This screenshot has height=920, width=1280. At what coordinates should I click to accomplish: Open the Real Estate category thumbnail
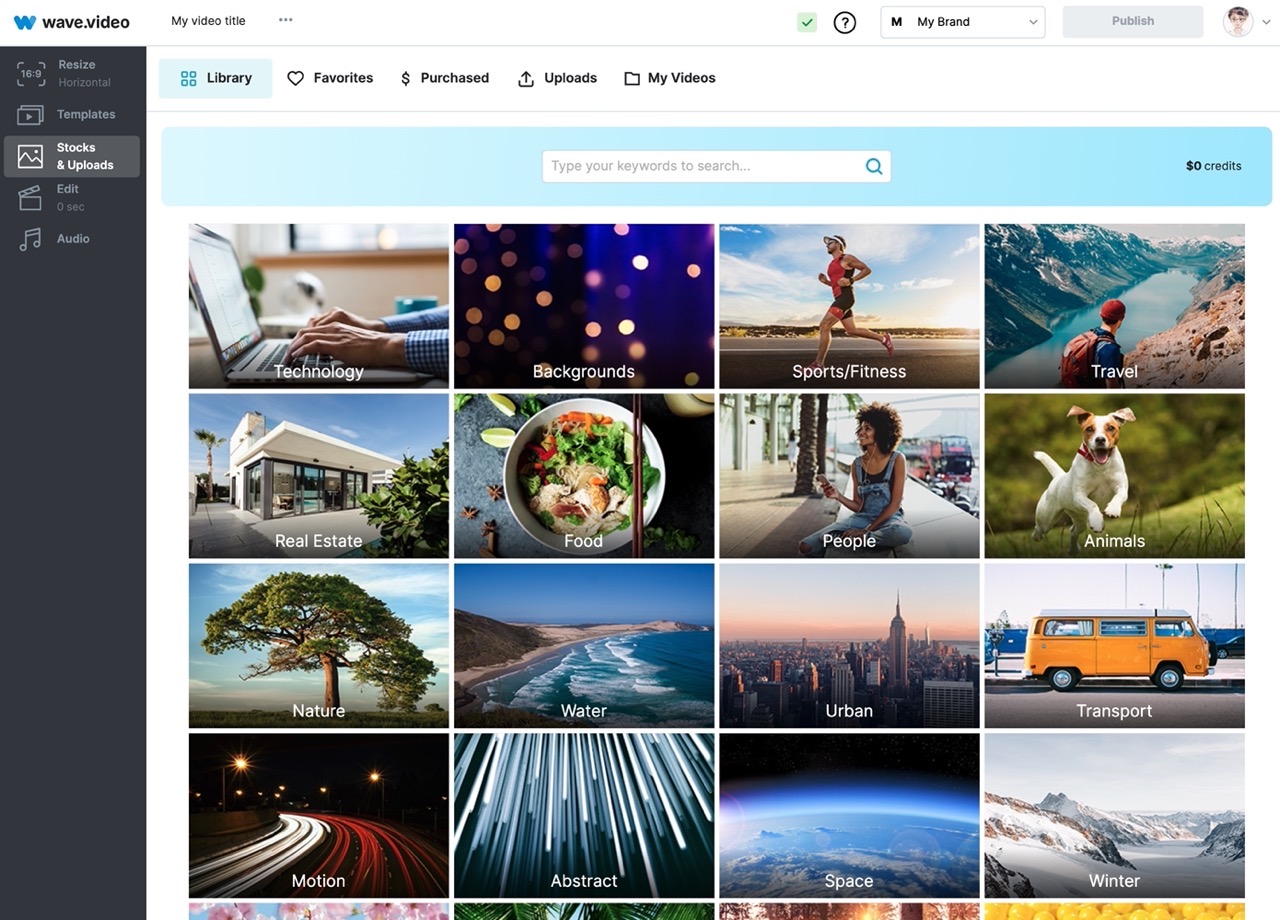point(319,476)
